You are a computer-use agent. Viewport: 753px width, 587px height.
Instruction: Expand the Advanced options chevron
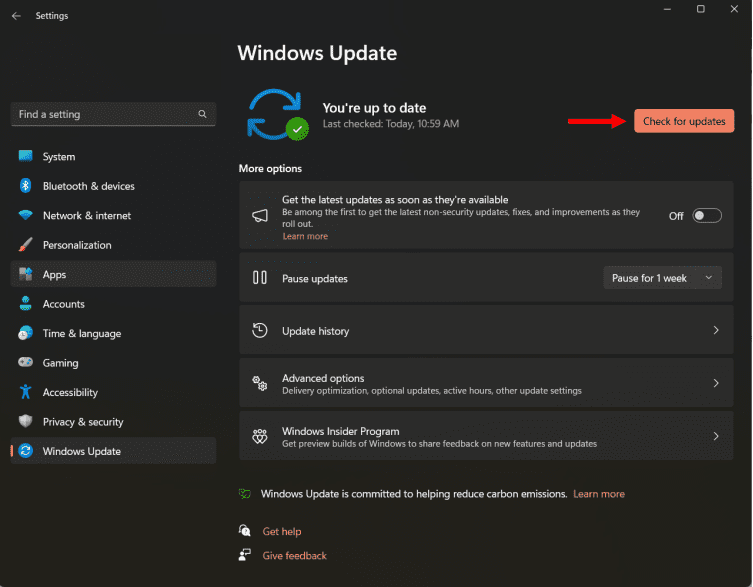click(x=715, y=383)
